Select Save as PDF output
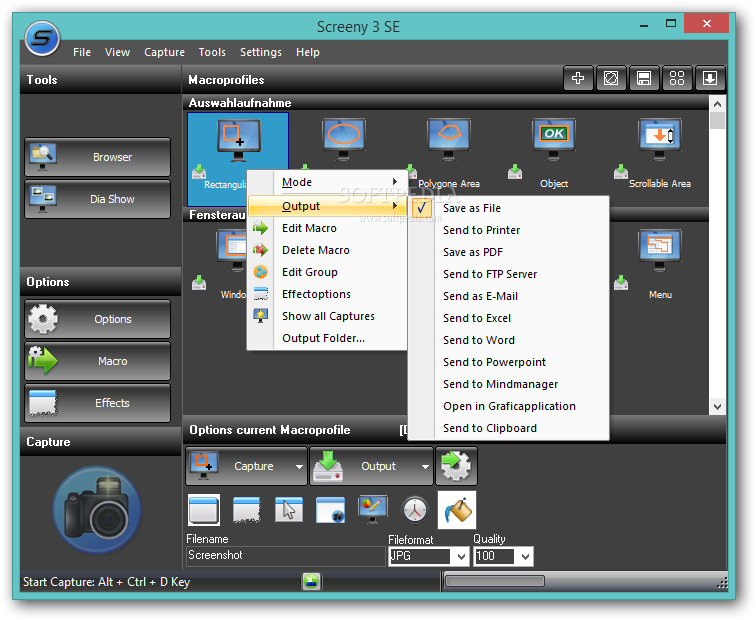The width and height of the screenshot is (756, 620). pyautogui.click(x=509, y=252)
